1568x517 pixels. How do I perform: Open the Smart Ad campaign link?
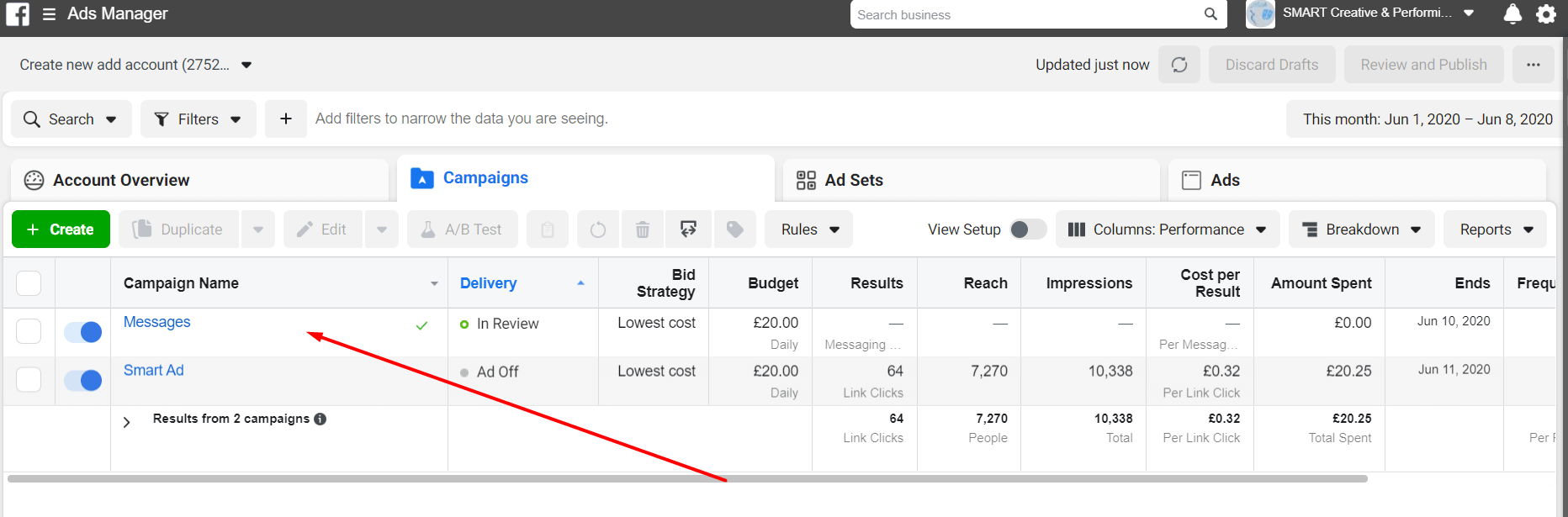(x=154, y=370)
